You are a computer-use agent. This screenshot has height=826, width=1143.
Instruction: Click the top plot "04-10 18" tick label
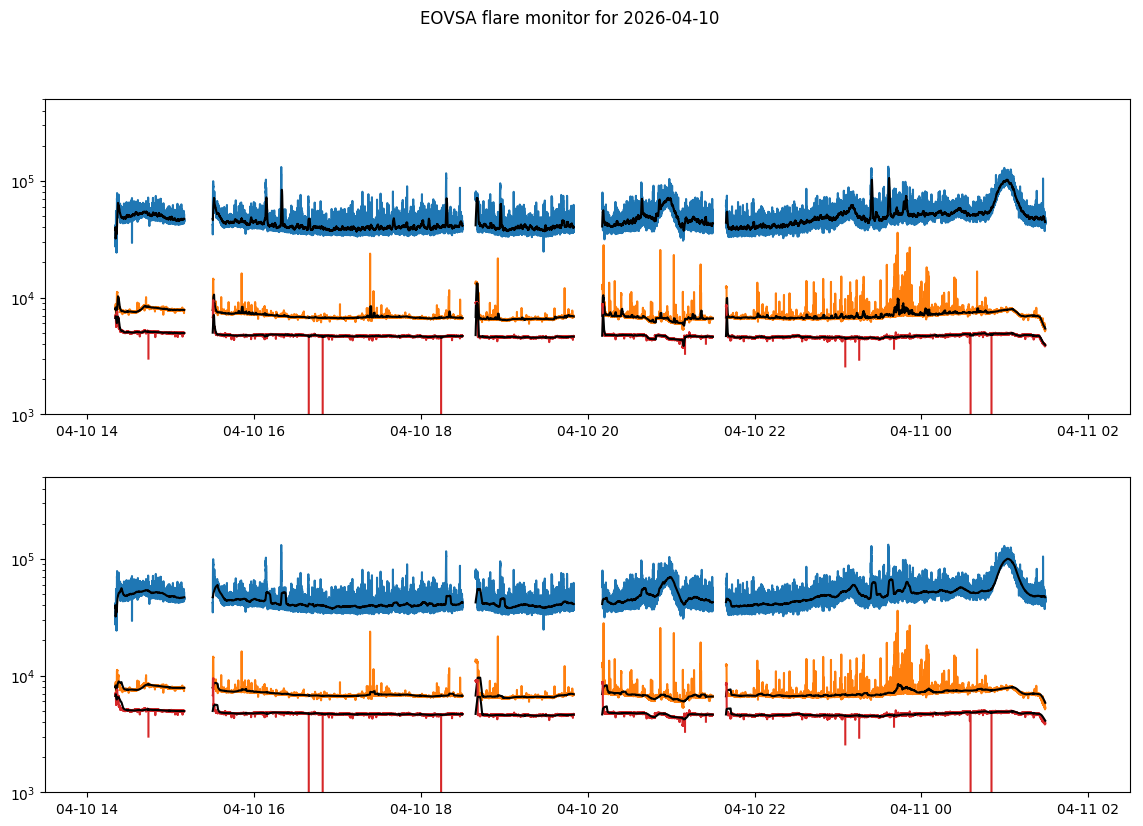(x=421, y=431)
